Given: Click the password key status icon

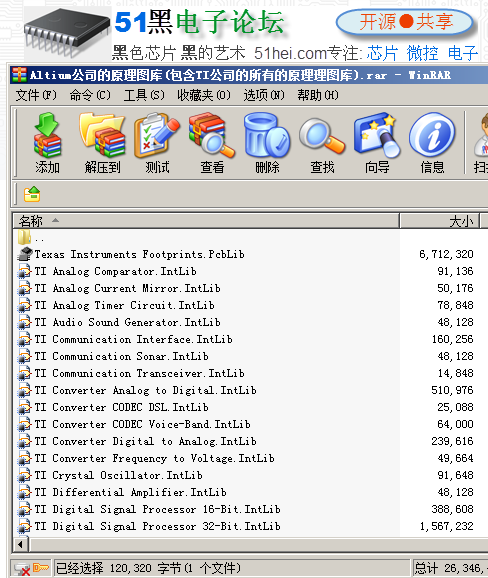Looking at the screenshot, I should (x=41, y=568).
